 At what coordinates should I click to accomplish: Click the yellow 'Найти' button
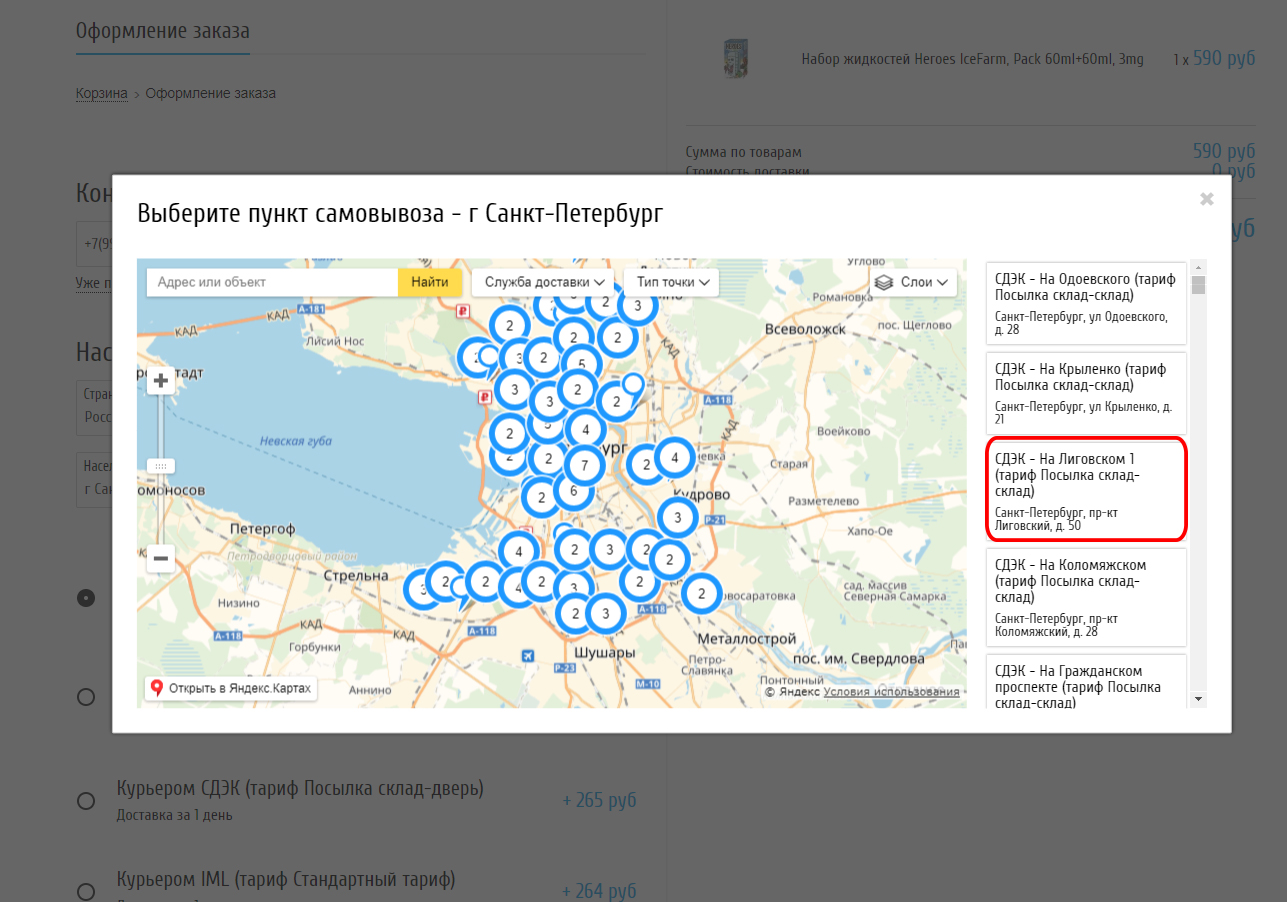tap(430, 282)
